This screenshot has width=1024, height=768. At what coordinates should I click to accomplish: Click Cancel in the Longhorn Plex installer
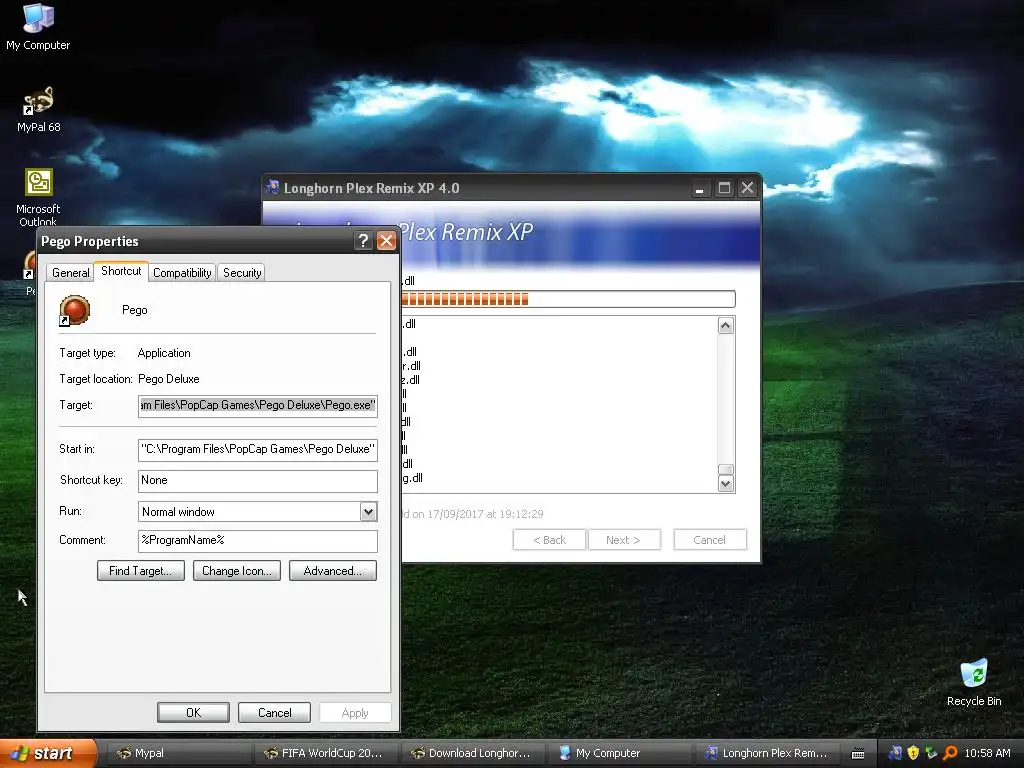(710, 540)
